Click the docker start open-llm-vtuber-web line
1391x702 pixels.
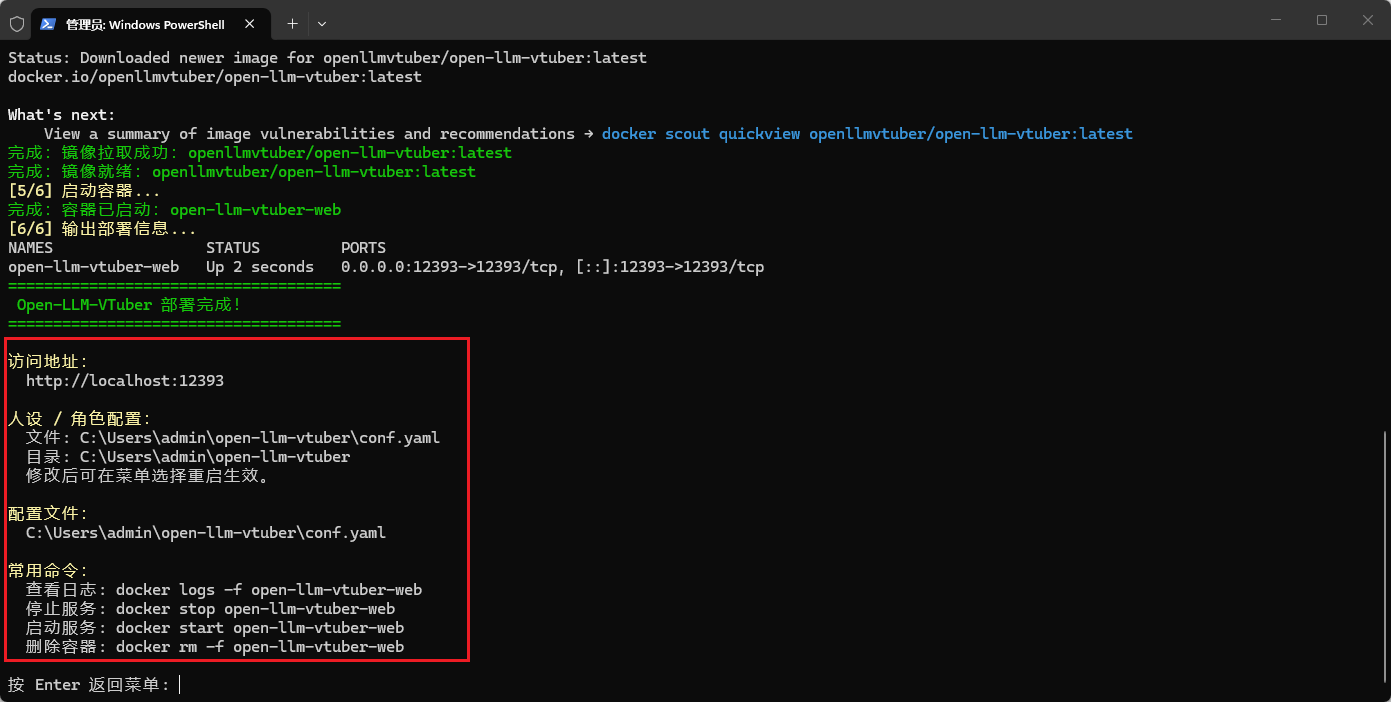tap(215, 628)
